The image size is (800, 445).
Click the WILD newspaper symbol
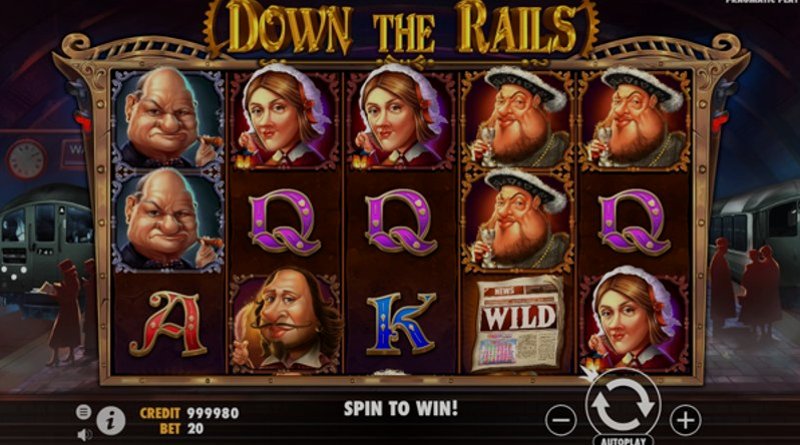519,323
